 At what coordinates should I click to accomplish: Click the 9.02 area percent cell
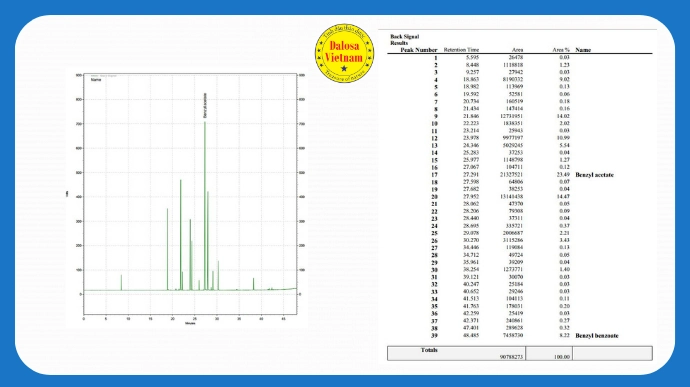[565, 80]
